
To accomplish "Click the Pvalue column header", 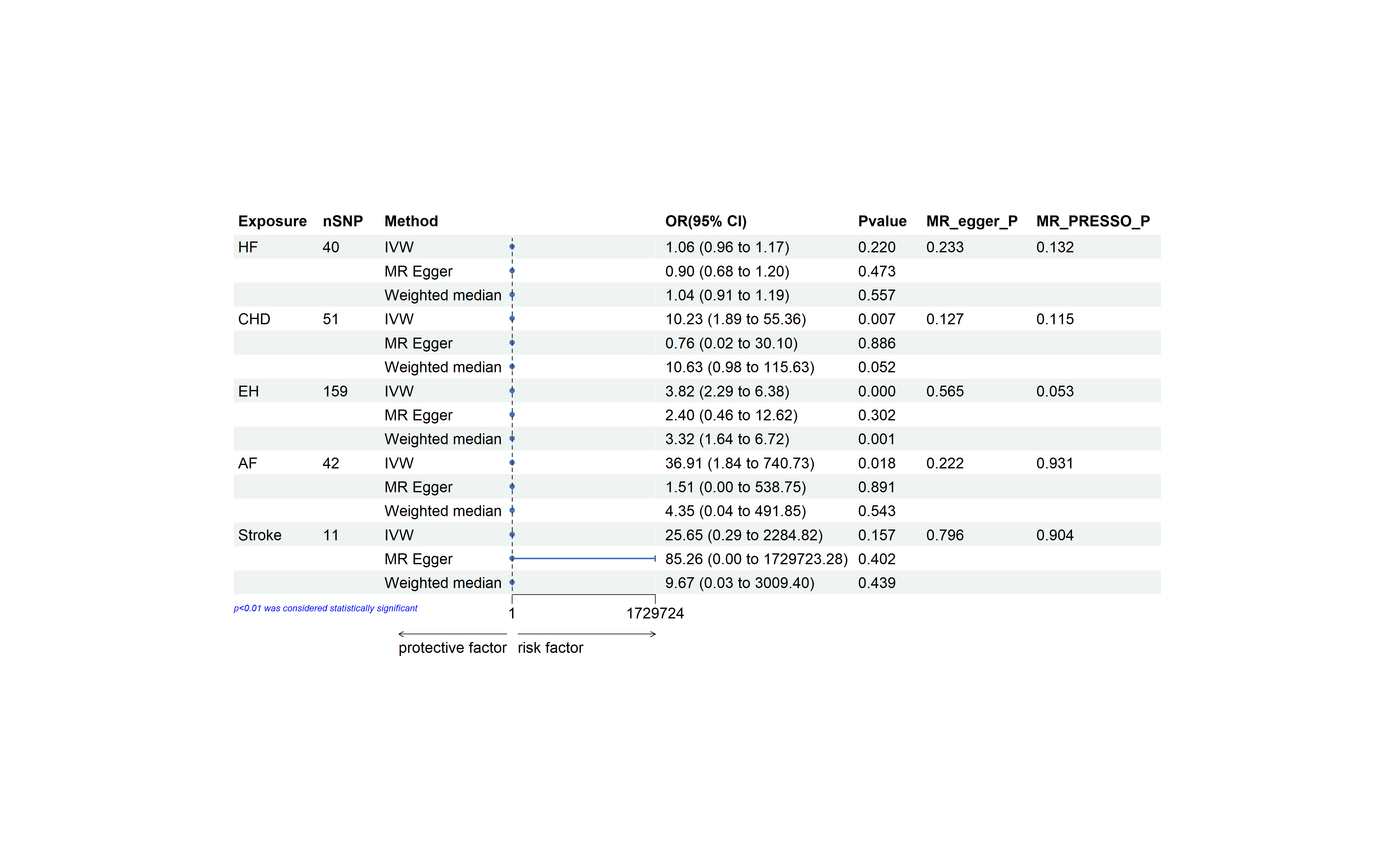I will (x=882, y=221).
